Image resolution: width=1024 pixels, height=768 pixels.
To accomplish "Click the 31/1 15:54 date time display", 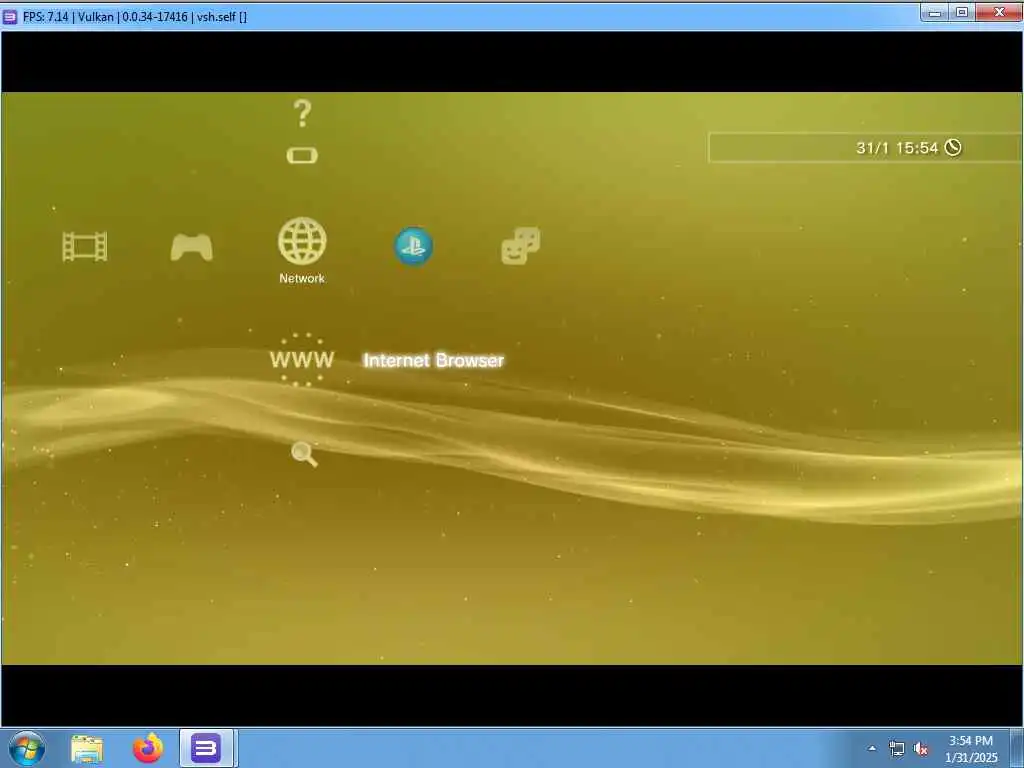I will click(x=897, y=148).
